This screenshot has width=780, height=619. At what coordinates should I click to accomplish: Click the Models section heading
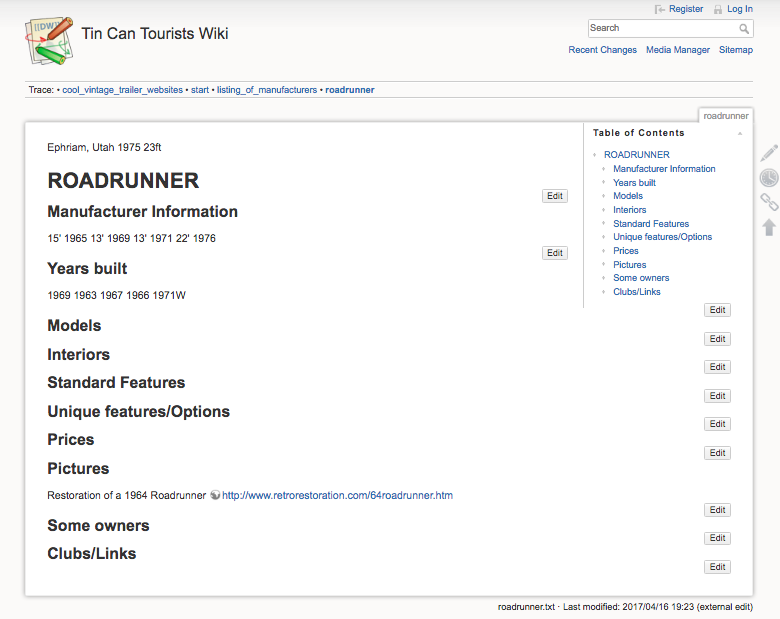[74, 325]
